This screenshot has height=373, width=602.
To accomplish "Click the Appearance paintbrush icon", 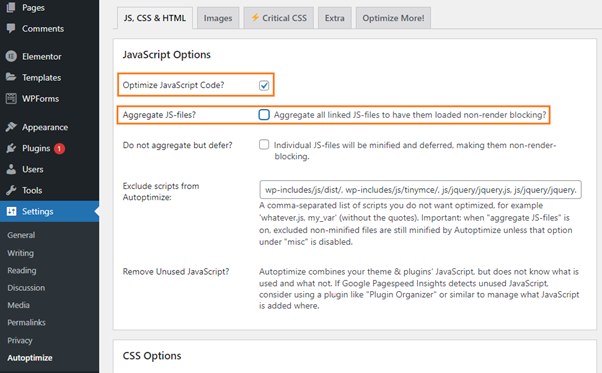I will pyautogui.click(x=11, y=127).
